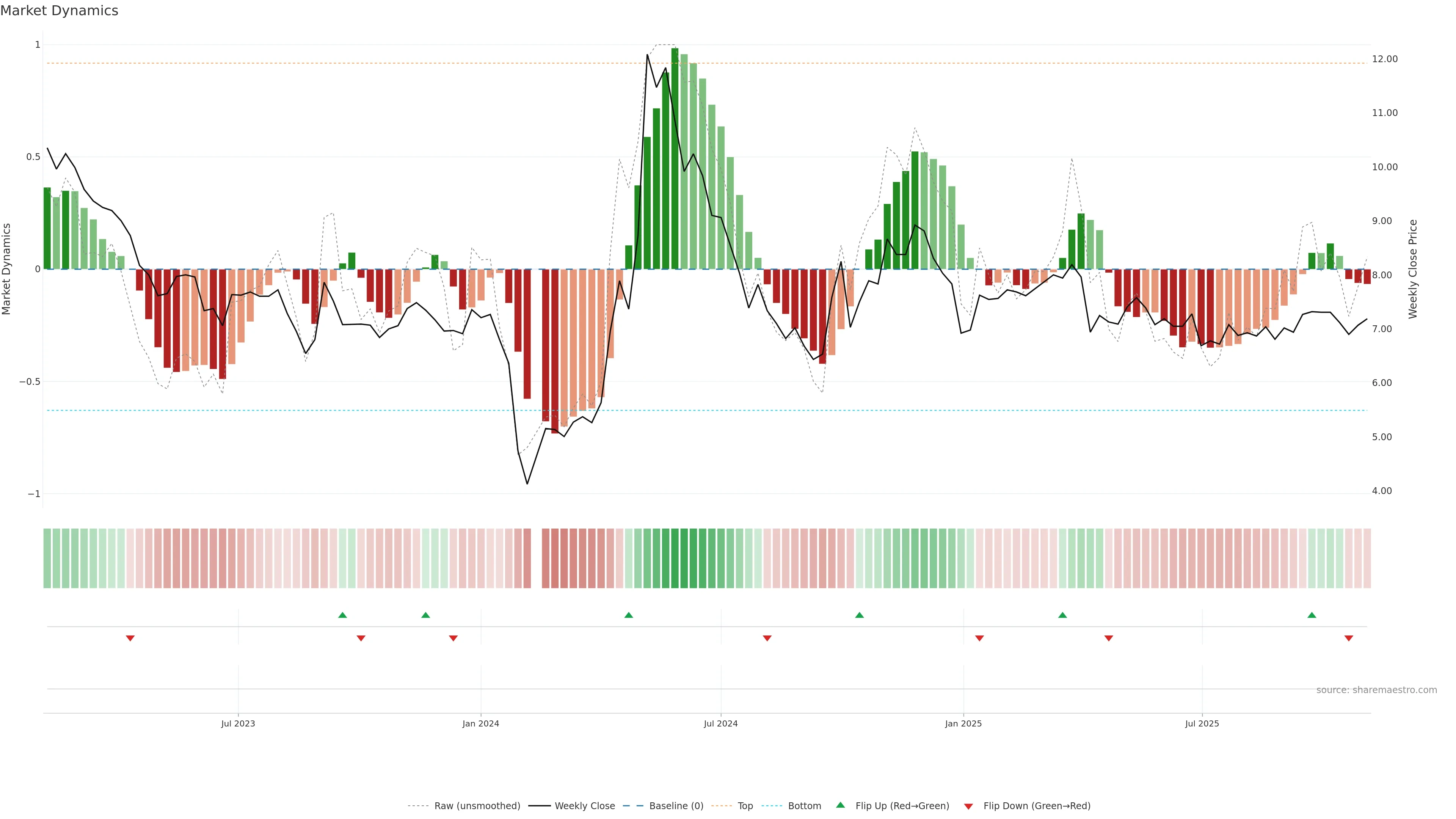Click the Jul 2025 x-axis label

point(1202,723)
